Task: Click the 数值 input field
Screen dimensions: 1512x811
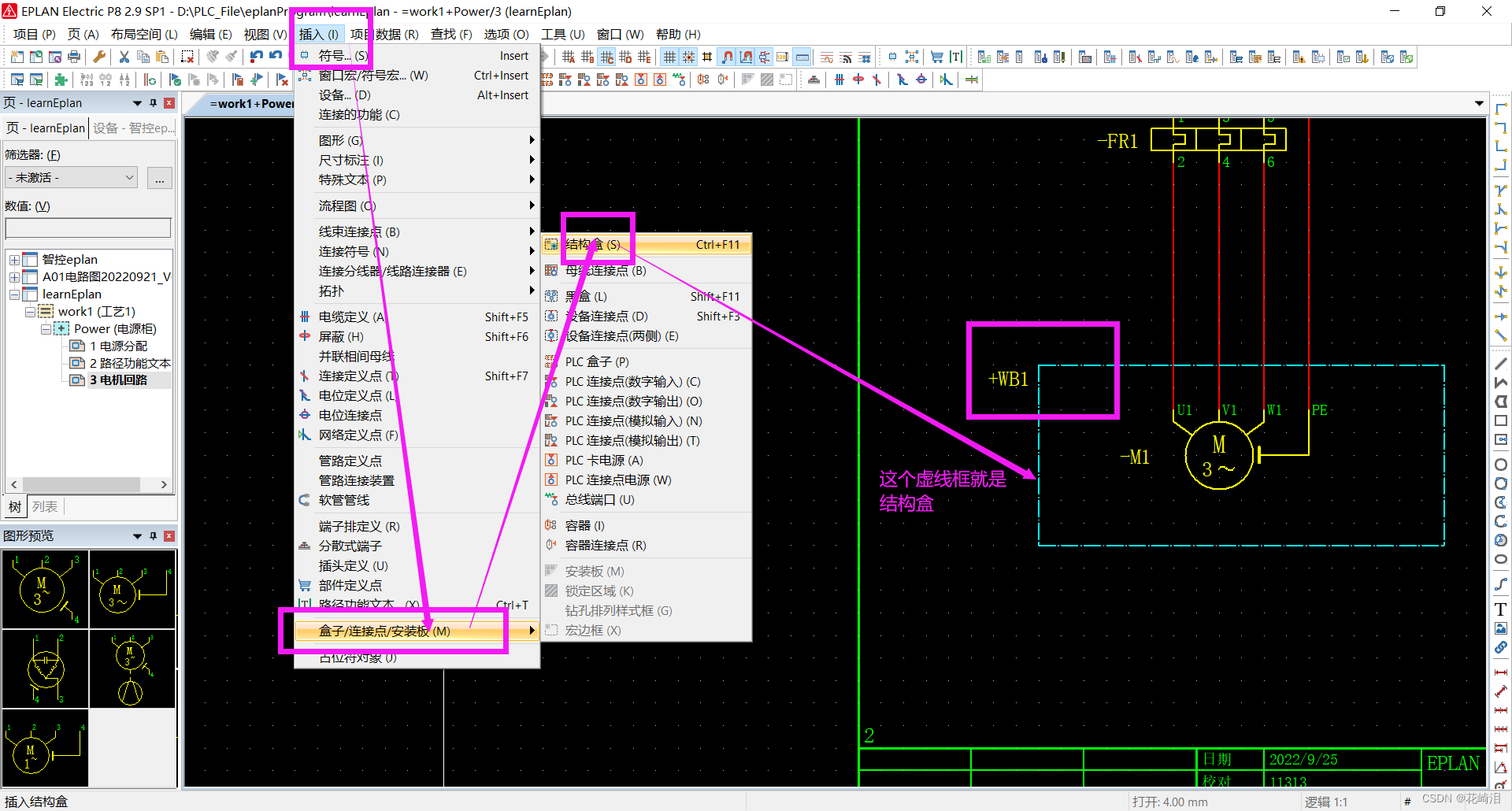Action: (x=88, y=228)
